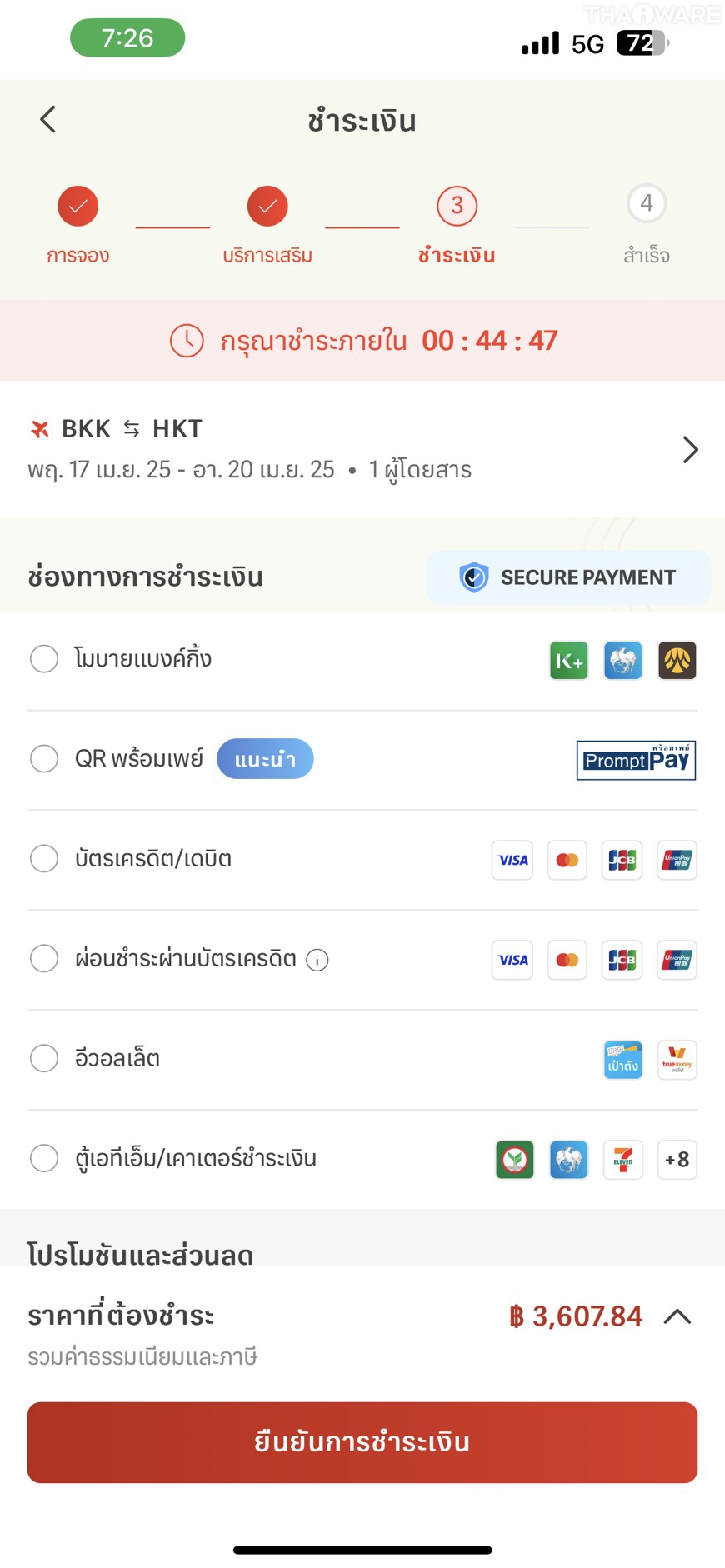Click the countdown clock icon
Viewport: 725px width, 1568px height.
187,341
